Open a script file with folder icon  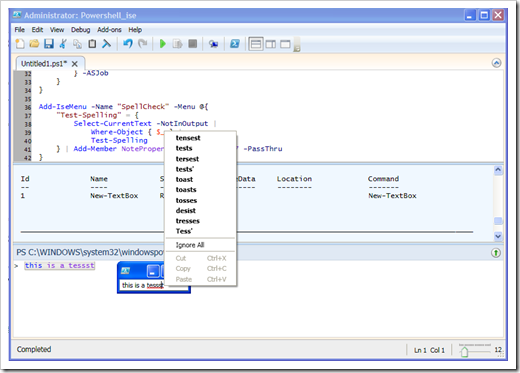(x=34, y=44)
